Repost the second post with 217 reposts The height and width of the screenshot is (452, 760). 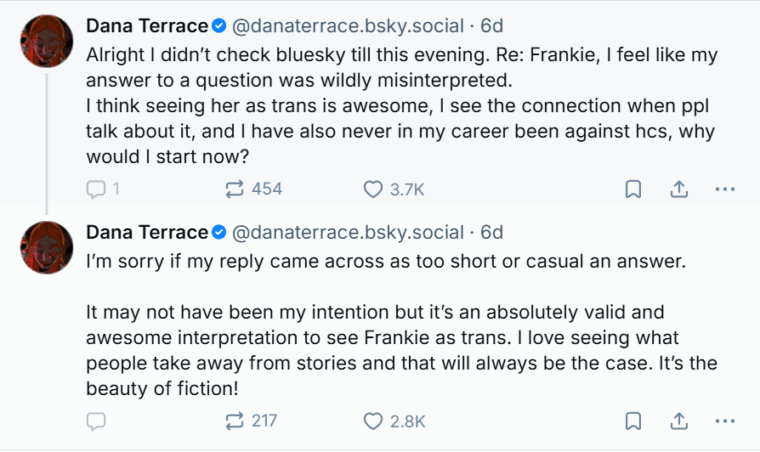click(236, 421)
